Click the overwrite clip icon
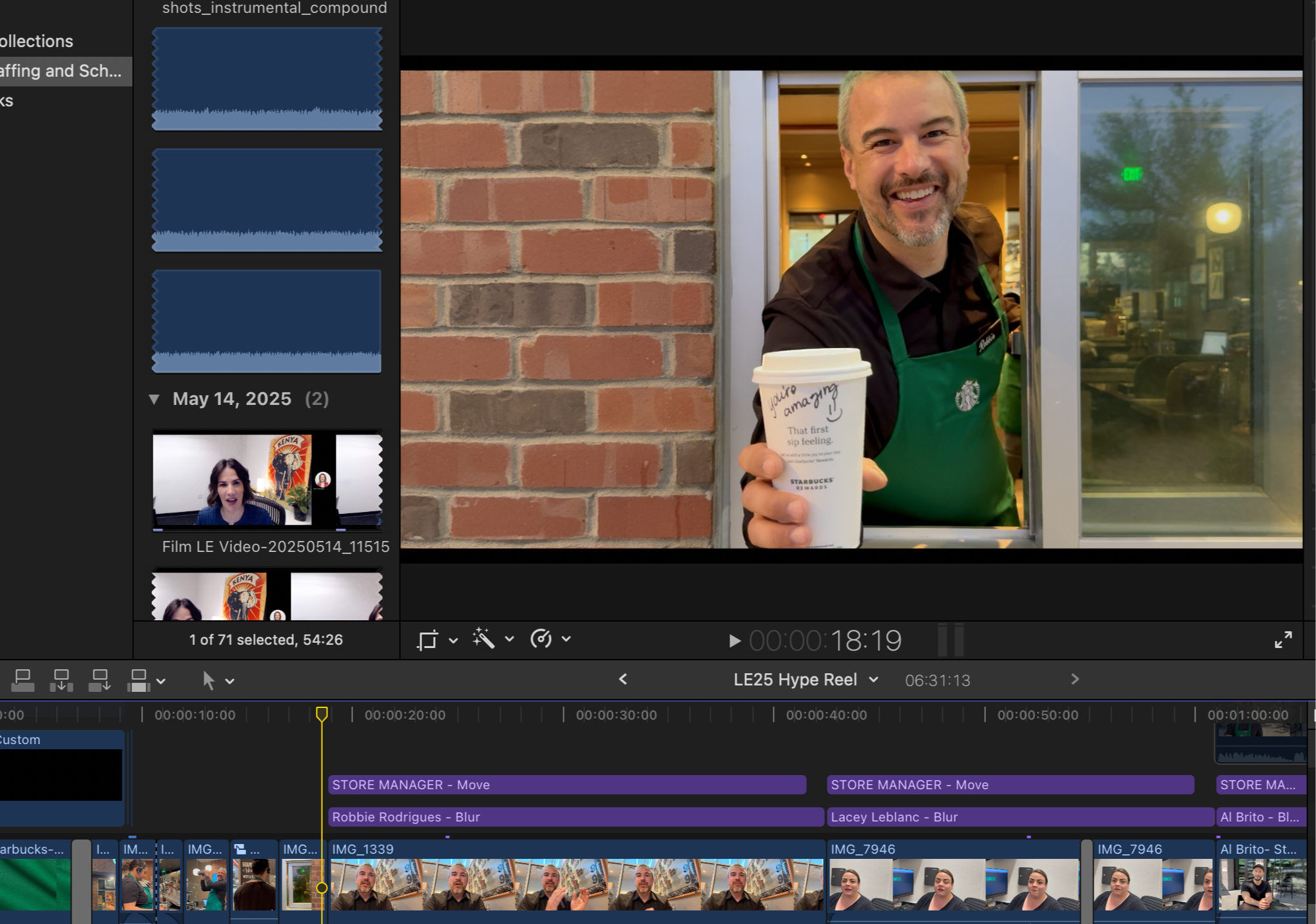Screen dimensions: 1316x924 (x=139, y=680)
